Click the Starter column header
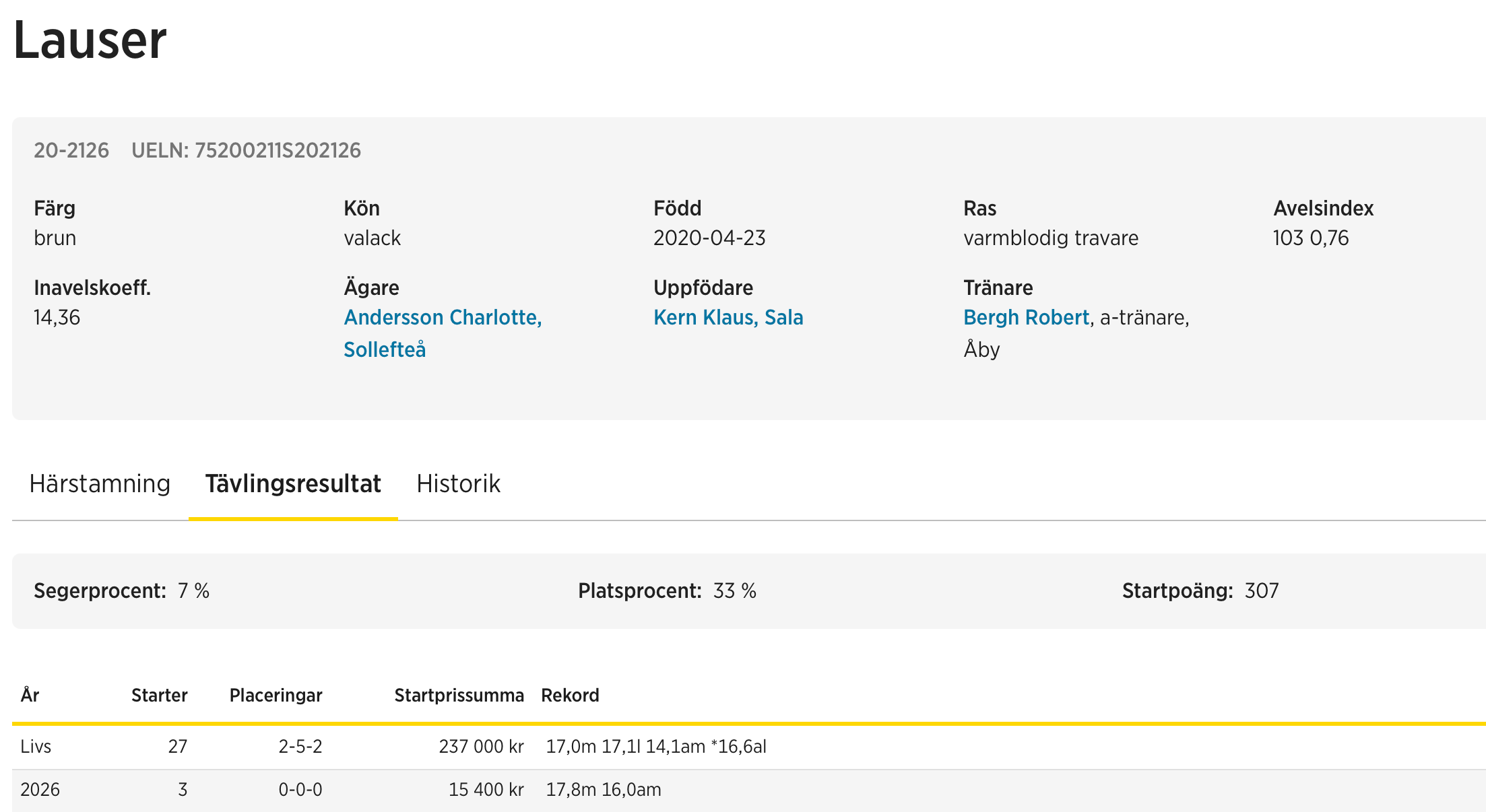Screen dimensions: 1486x812 (159, 696)
